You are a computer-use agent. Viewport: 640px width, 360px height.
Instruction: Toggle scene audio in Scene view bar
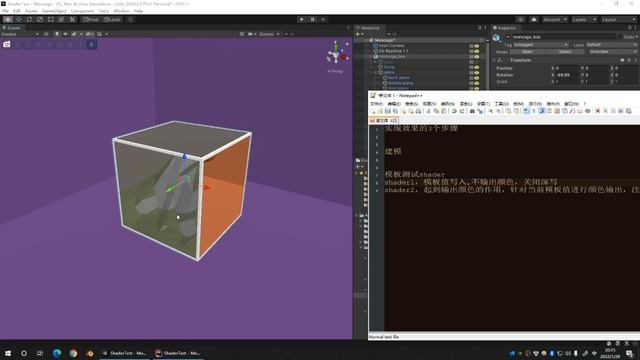[x=65, y=34]
